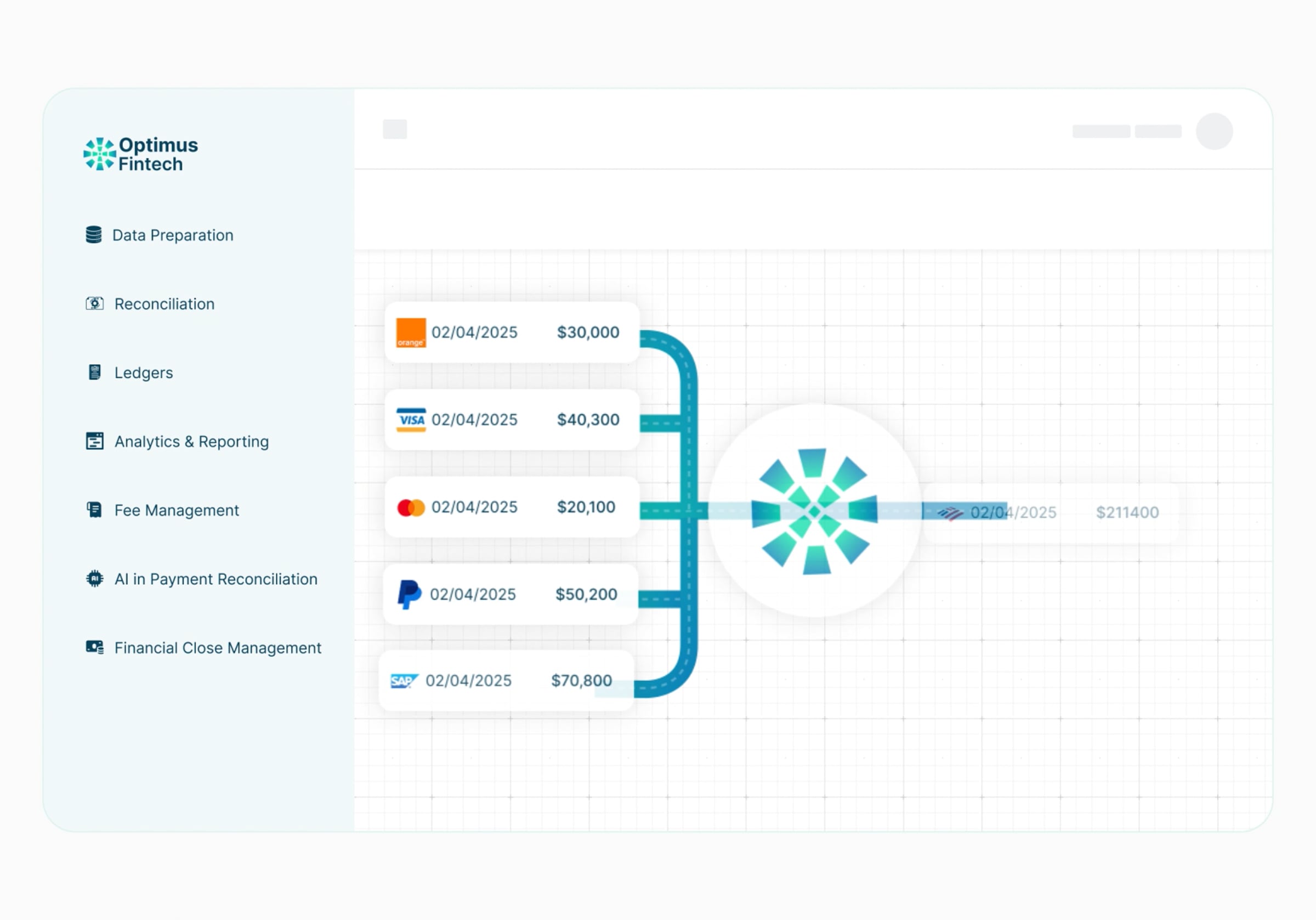Image resolution: width=1316 pixels, height=920 pixels.
Task: Select the Visa $40,300 transaction card
Action: tap(511, 420)
